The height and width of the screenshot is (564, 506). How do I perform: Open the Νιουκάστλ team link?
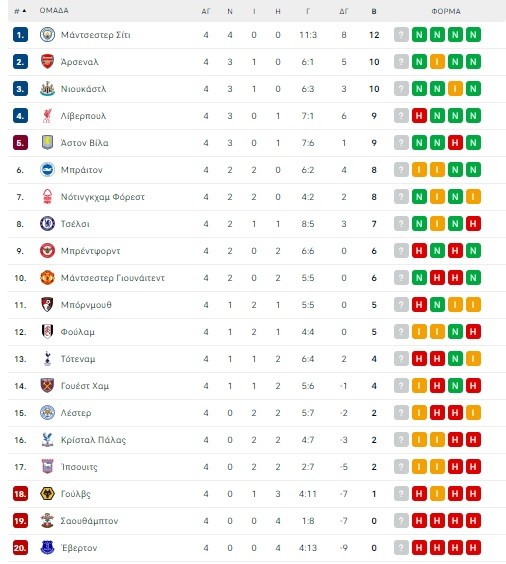[83, 89]
